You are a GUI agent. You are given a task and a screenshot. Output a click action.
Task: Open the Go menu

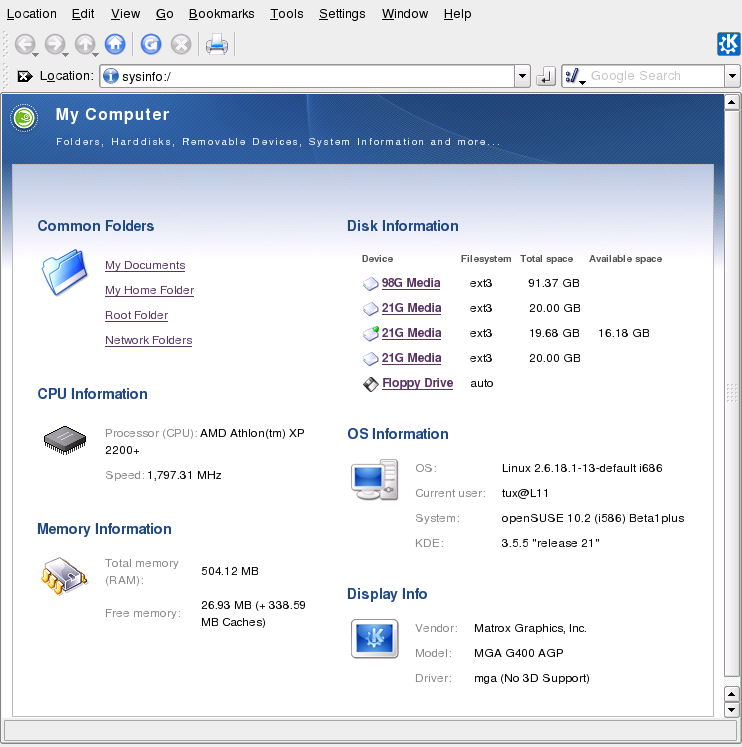pos(164,14)
